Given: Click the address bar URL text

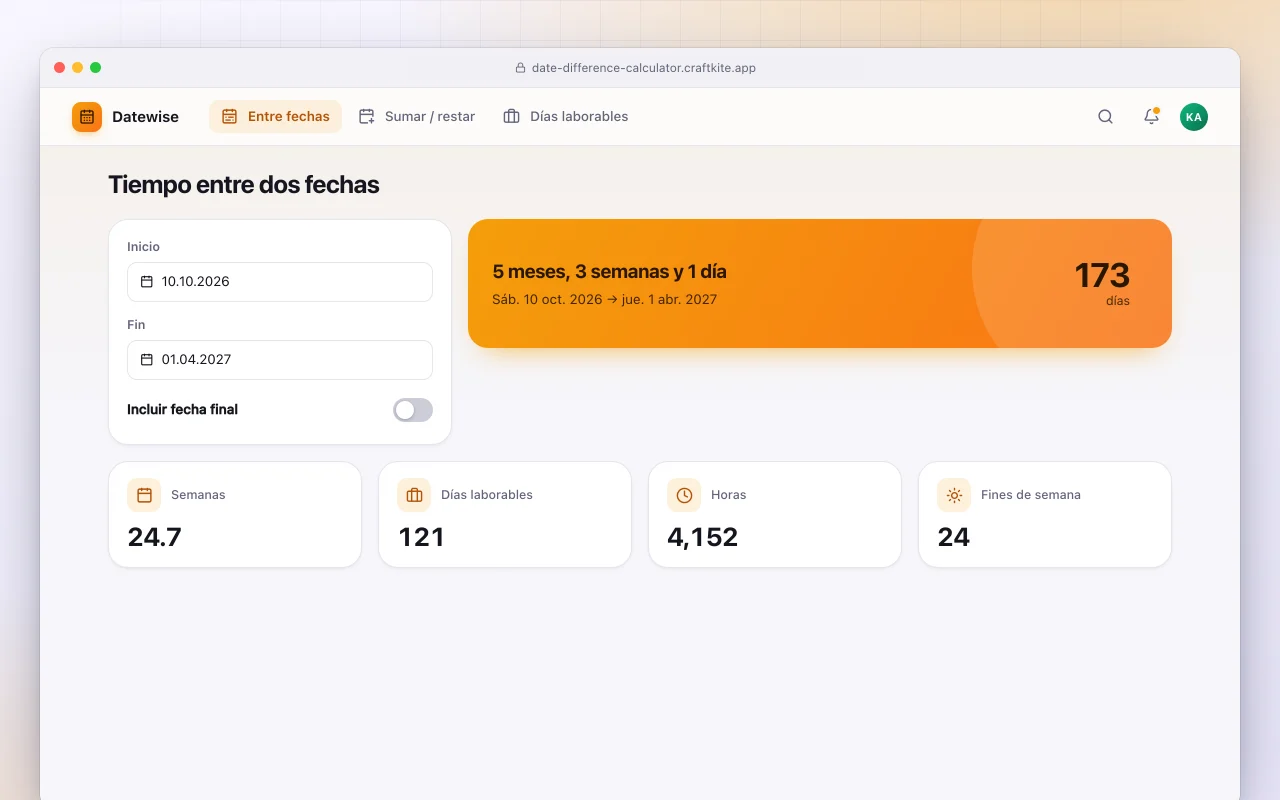Looking at the screenshot, I should click(x=644, y=68).
